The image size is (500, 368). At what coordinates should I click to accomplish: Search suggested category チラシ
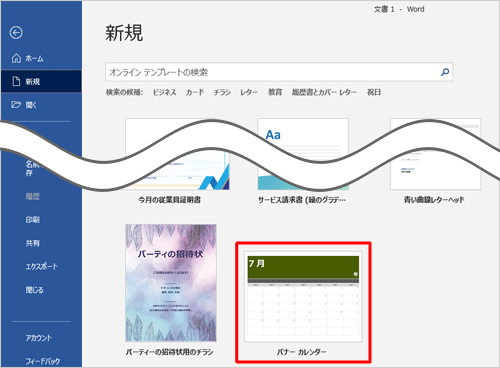point(222,92)
